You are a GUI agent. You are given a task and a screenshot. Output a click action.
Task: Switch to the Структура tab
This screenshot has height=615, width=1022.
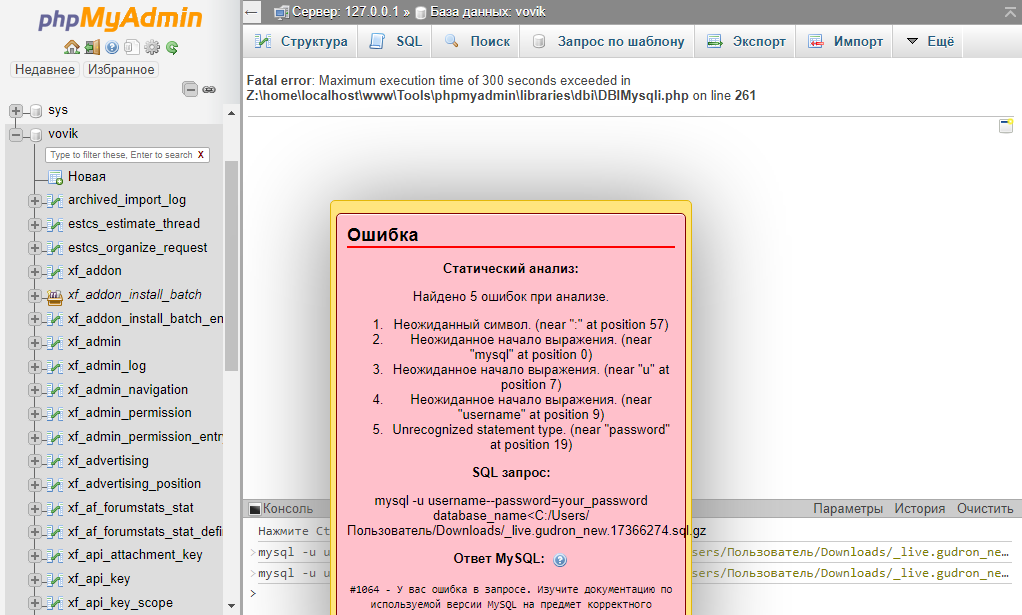coord(302,42)
